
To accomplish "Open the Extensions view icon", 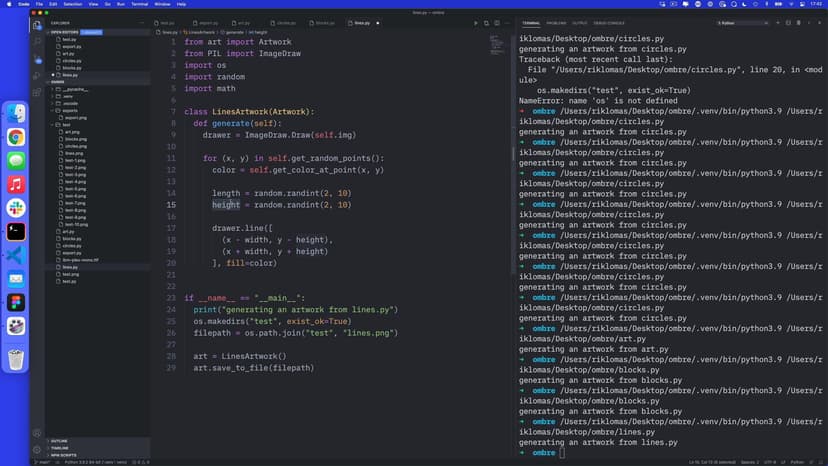I will click(x=37, y=91).
